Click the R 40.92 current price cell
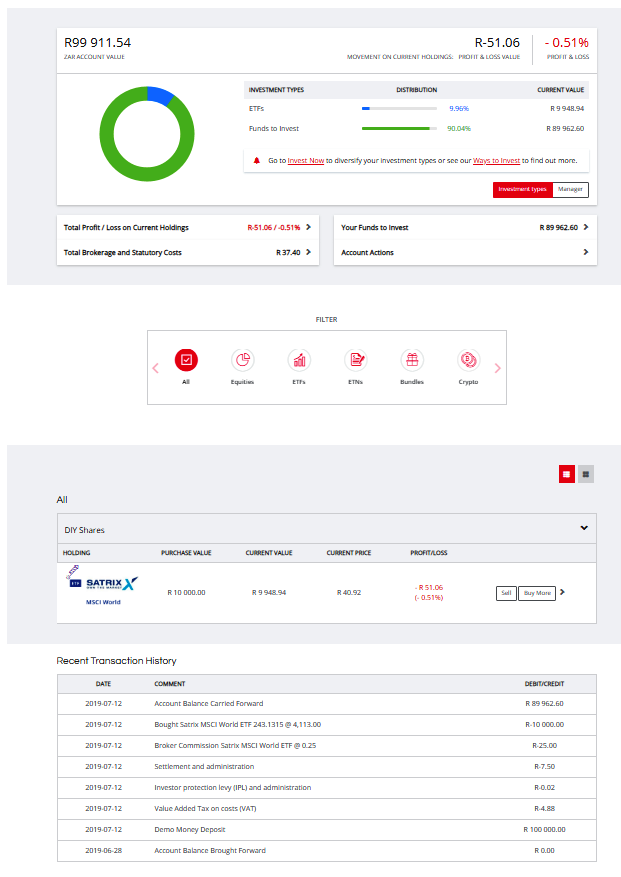Image resolution: width=621 pixels, height=877 pixels. (x=349, y=592)
